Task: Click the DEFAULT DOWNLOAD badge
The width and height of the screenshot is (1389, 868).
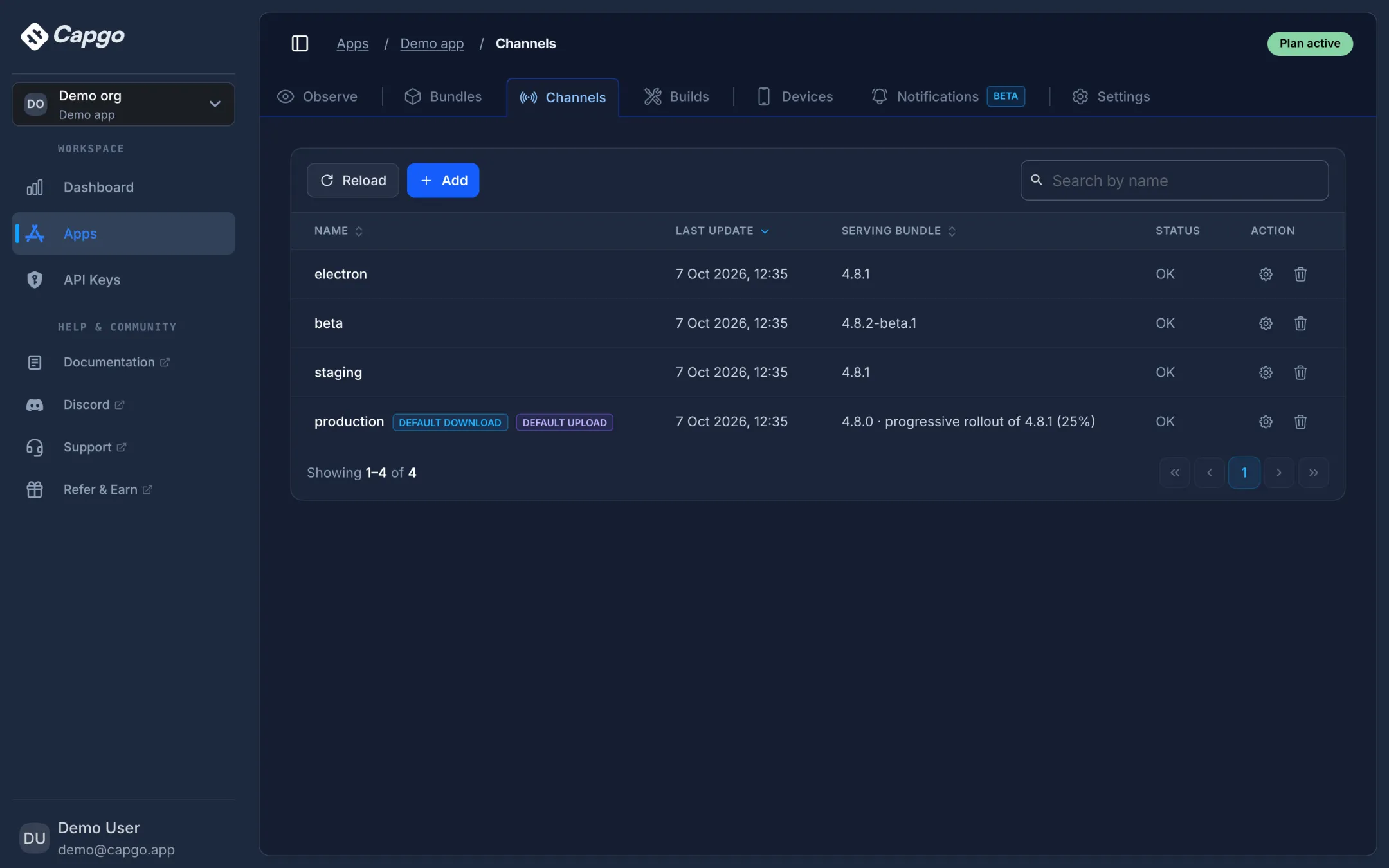Action: [450, 422]
